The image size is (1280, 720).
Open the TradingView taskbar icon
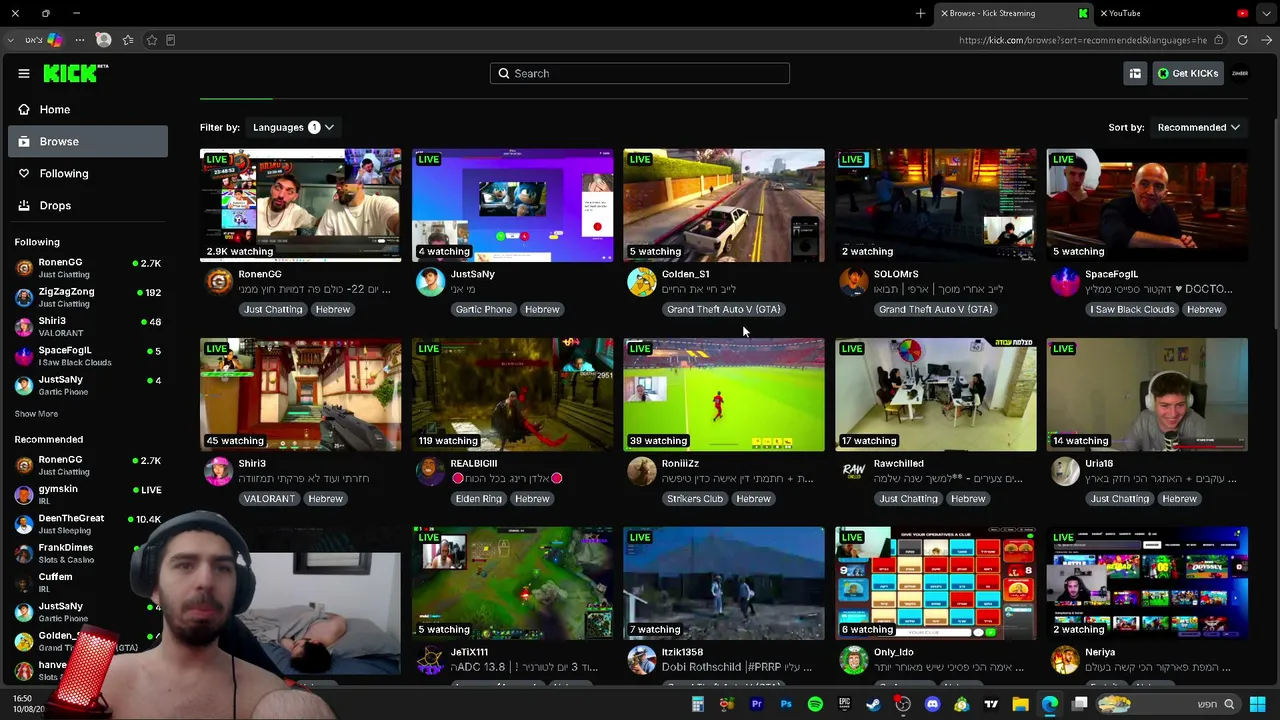tap(991, 704)
